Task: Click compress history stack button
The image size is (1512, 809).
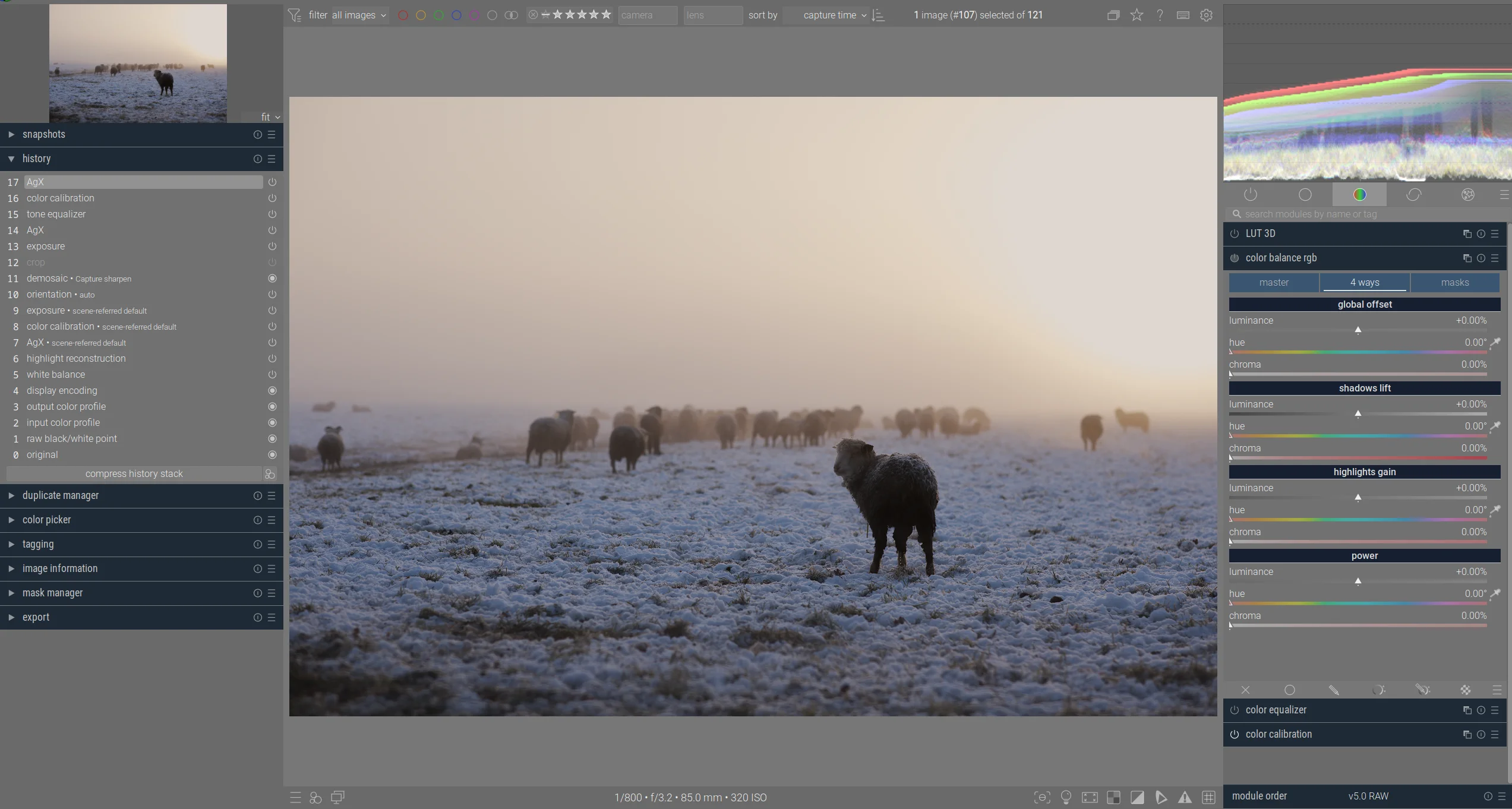Action: 134,474
